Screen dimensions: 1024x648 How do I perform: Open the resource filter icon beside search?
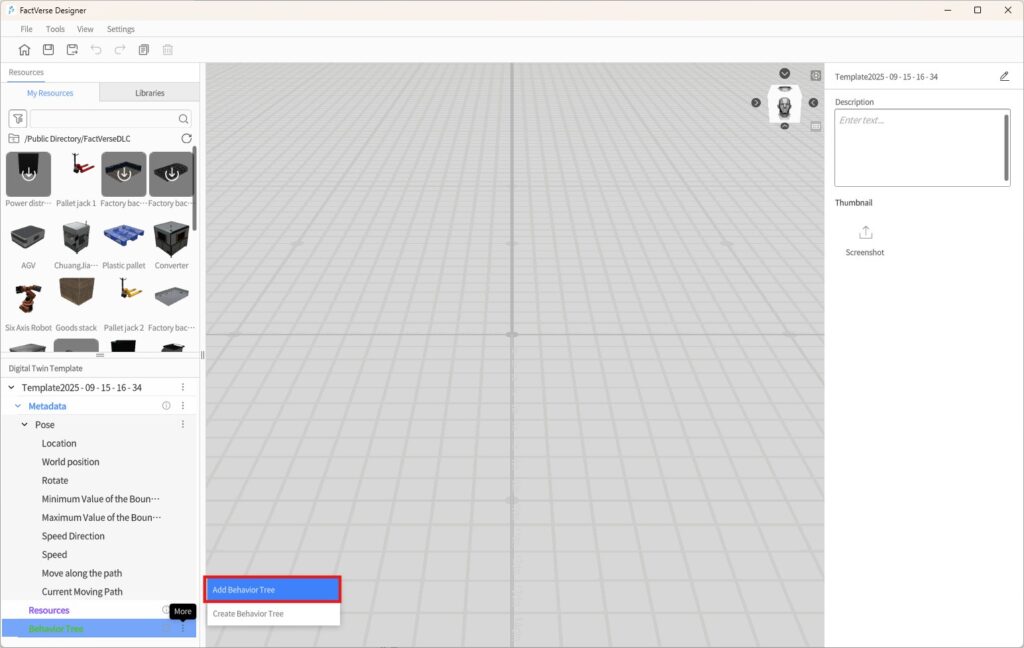tap(18, 118)
